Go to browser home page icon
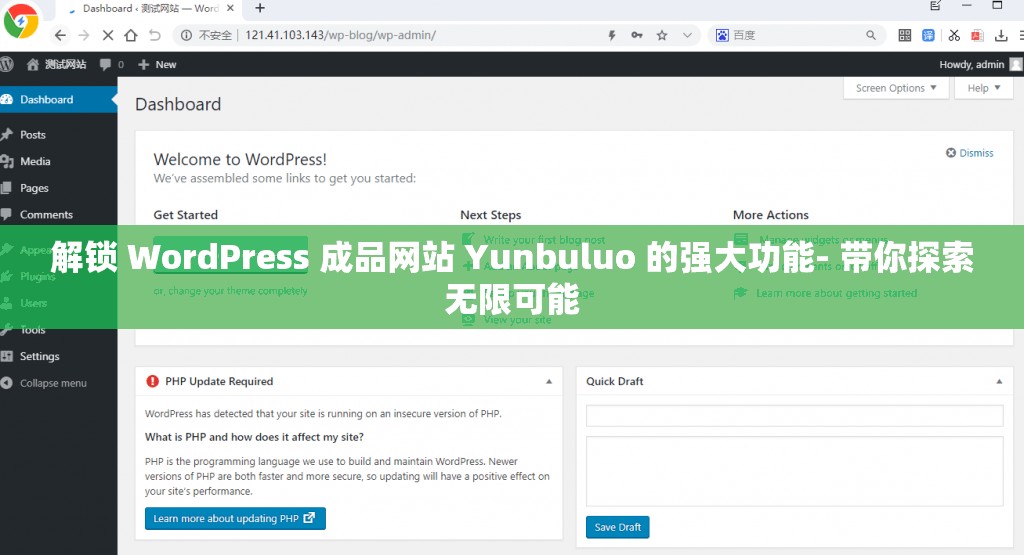The image size is (1024, 555). click(x=131, y=35)
